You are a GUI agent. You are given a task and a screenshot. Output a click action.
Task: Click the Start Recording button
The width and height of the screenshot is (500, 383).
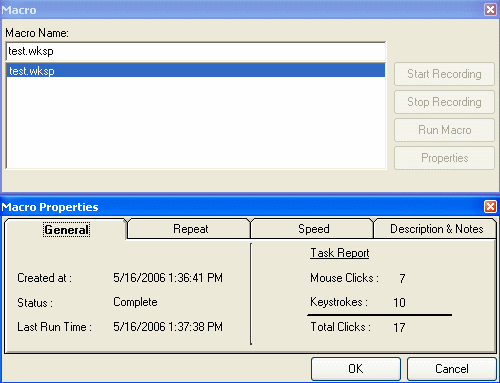pyautogui.click(x=444, y=74)
